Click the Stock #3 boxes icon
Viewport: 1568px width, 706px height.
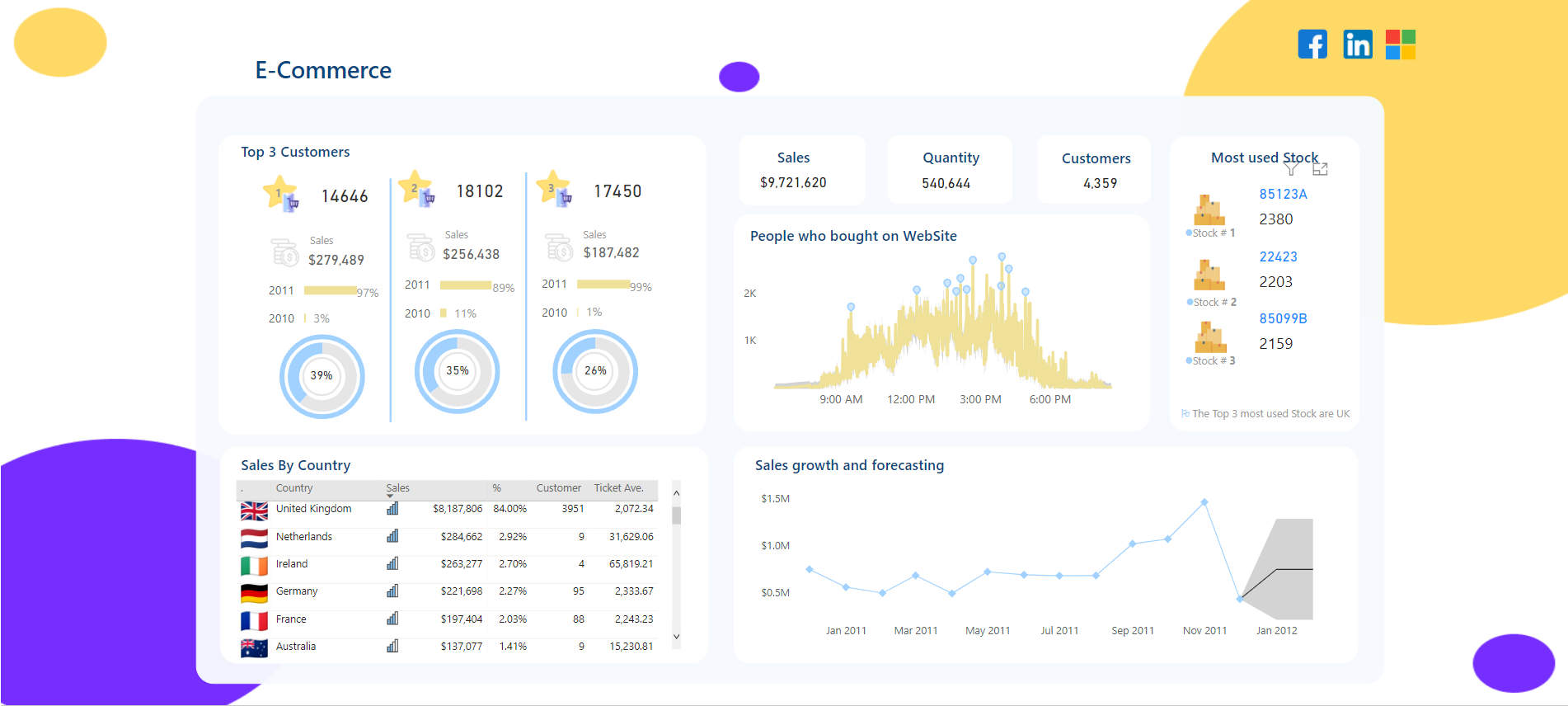click(1210, 337)
